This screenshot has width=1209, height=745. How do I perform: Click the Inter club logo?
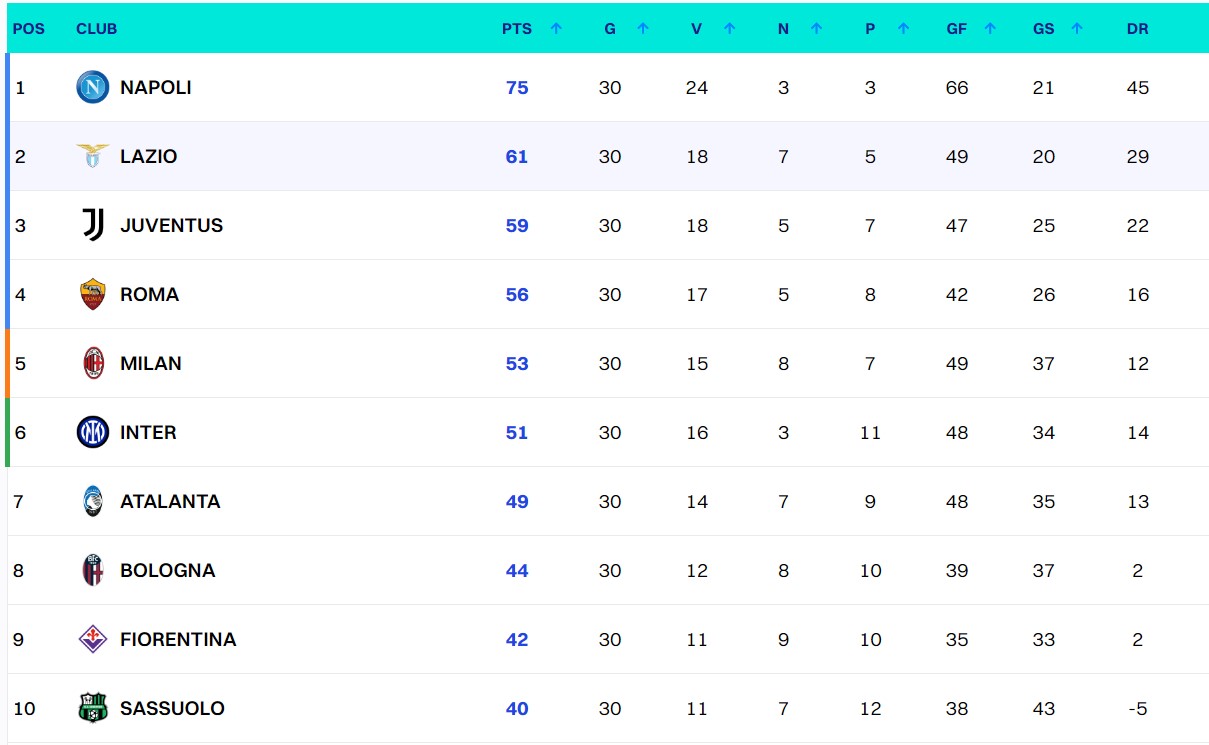93,432
